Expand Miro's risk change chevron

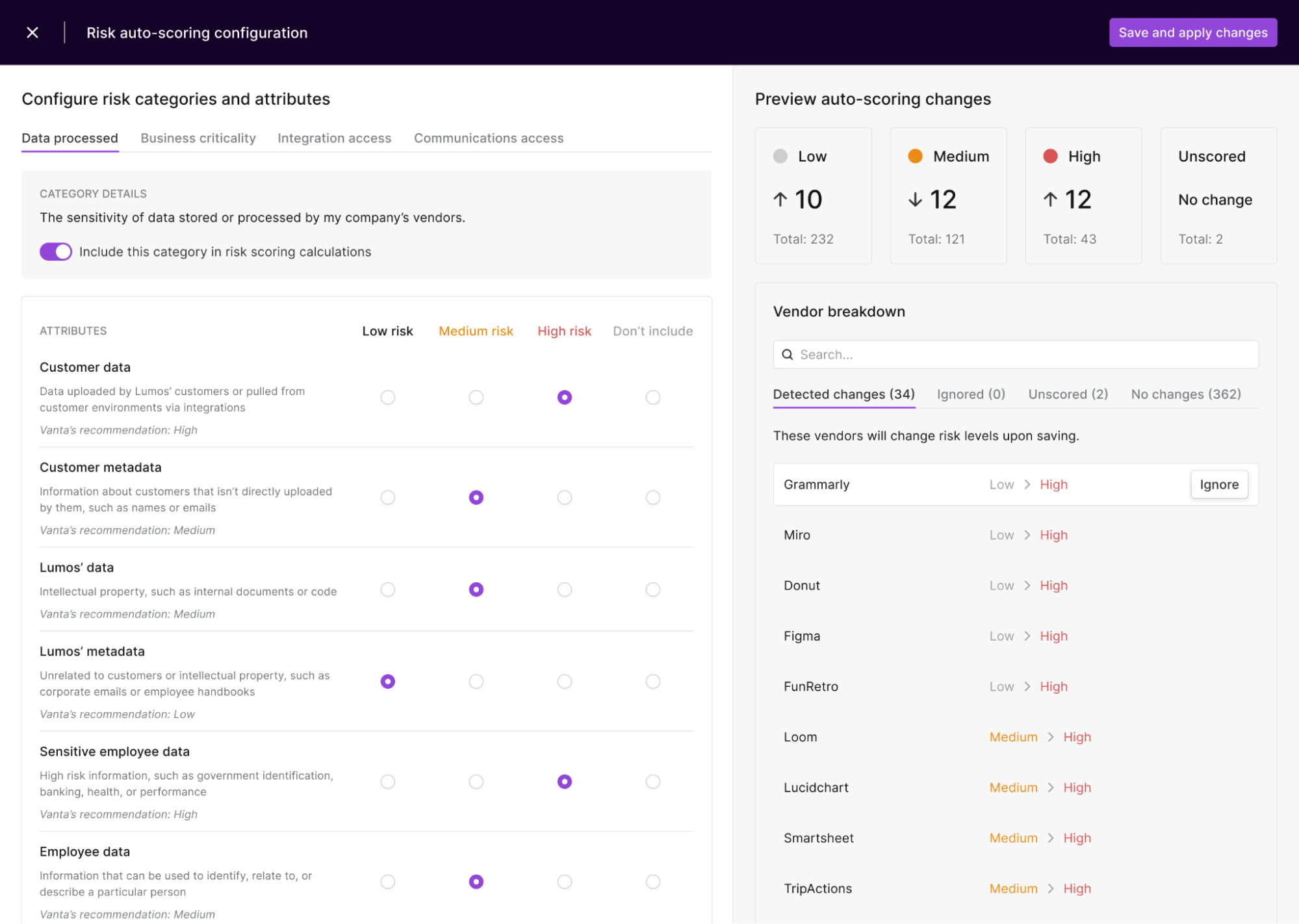pyautogui.click(x=1027, y=534)
